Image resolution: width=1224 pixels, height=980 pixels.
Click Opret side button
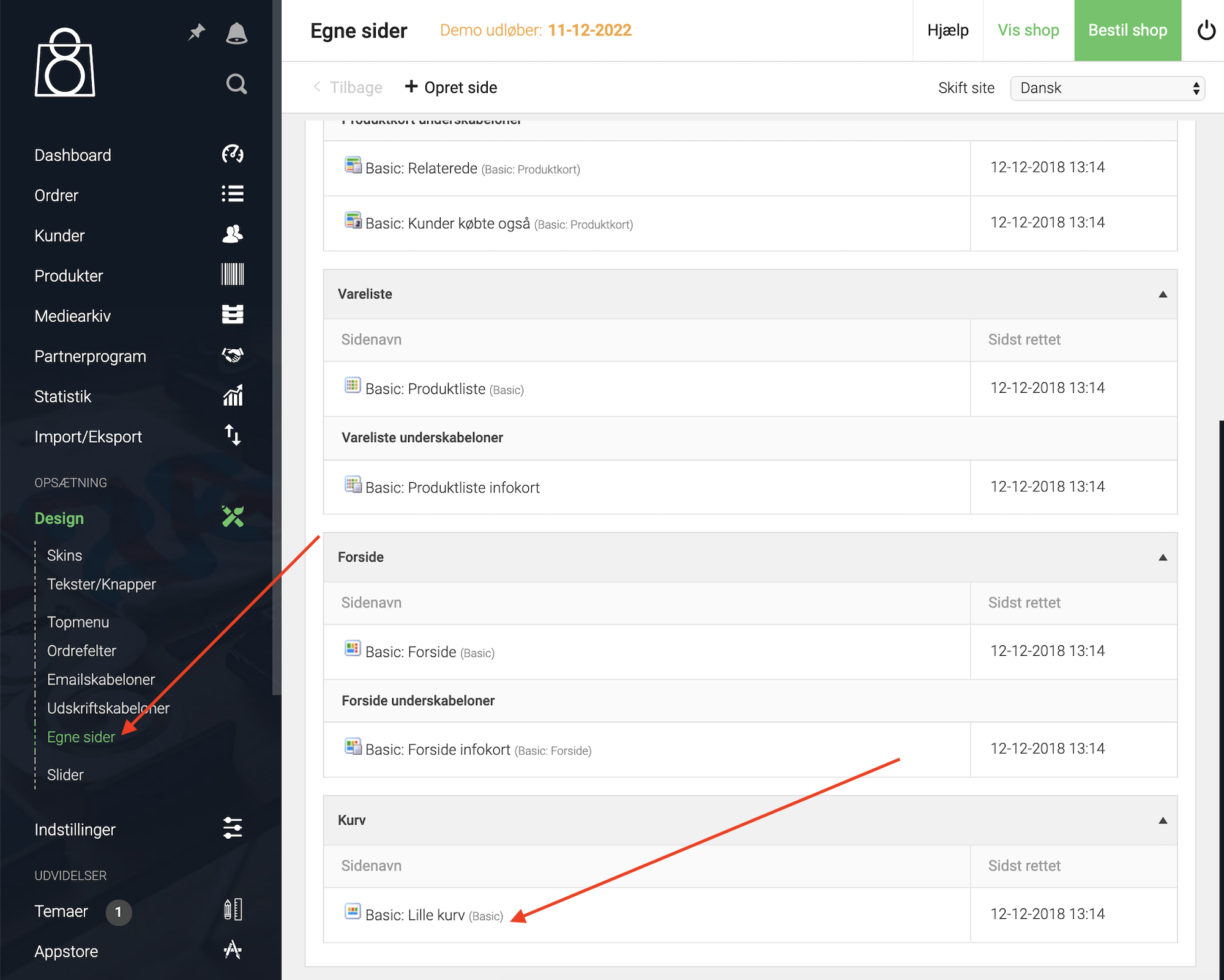pyautogui.click(x=451, y=87)
